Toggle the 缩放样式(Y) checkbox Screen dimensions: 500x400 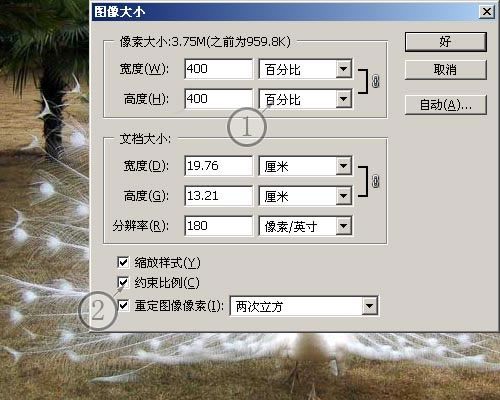(x=123, y=263)
